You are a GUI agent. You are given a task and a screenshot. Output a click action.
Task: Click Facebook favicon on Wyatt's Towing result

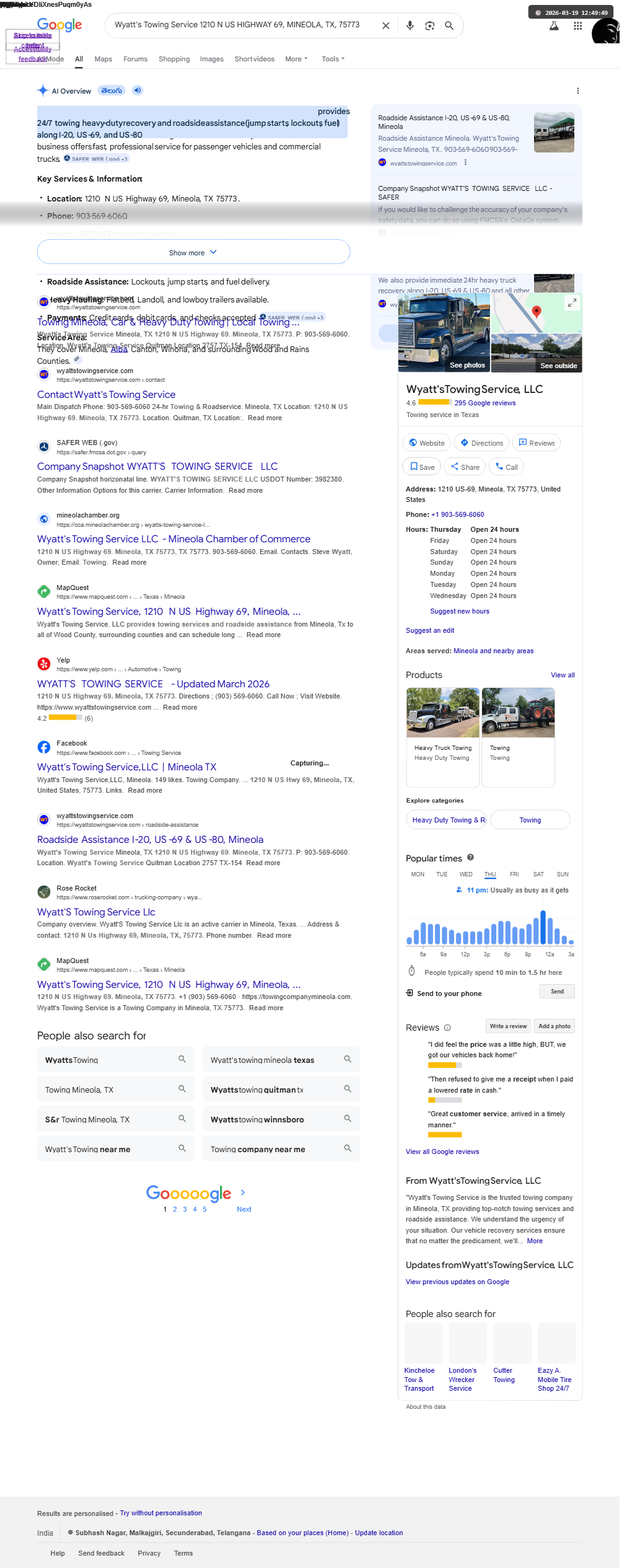click(44, 747)
